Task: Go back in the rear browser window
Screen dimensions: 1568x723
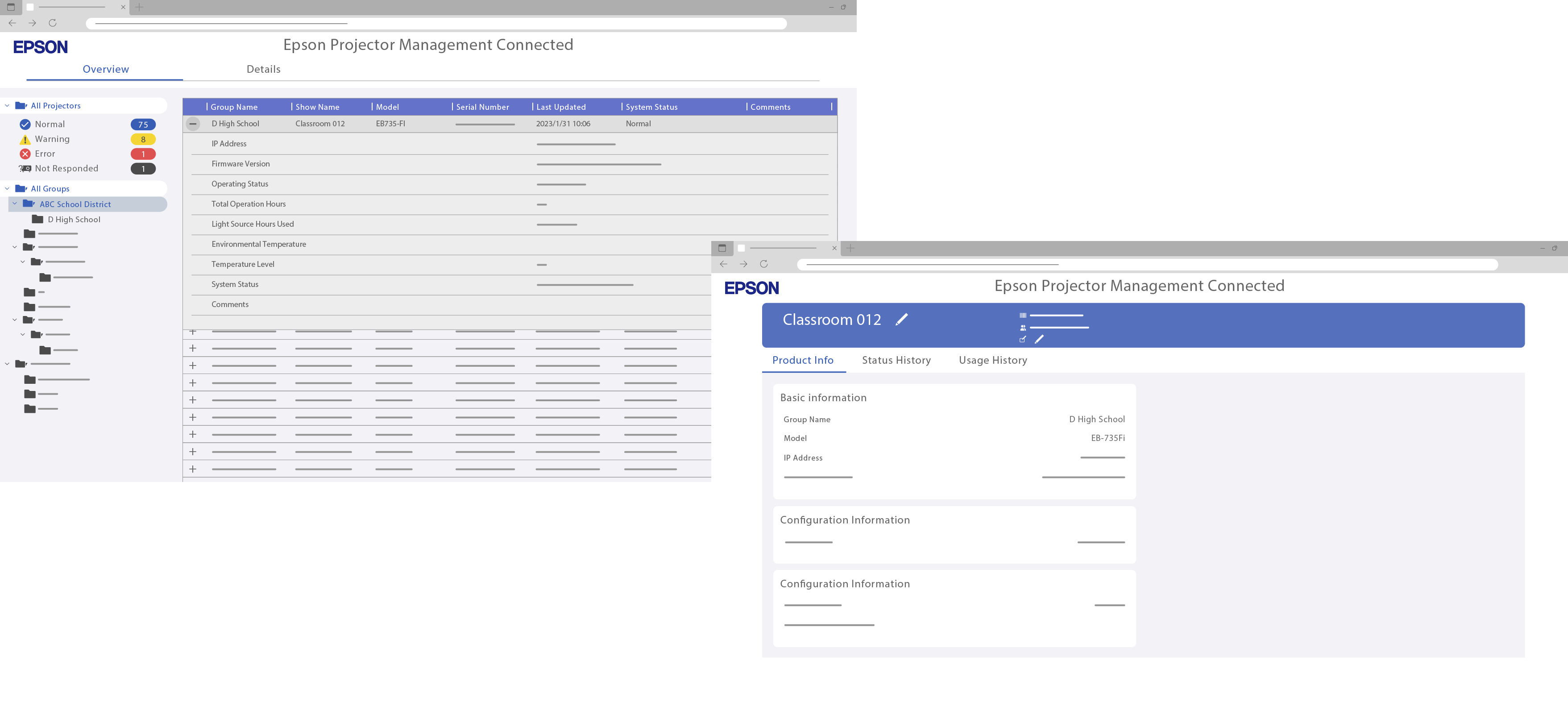Action: (12, 23)
